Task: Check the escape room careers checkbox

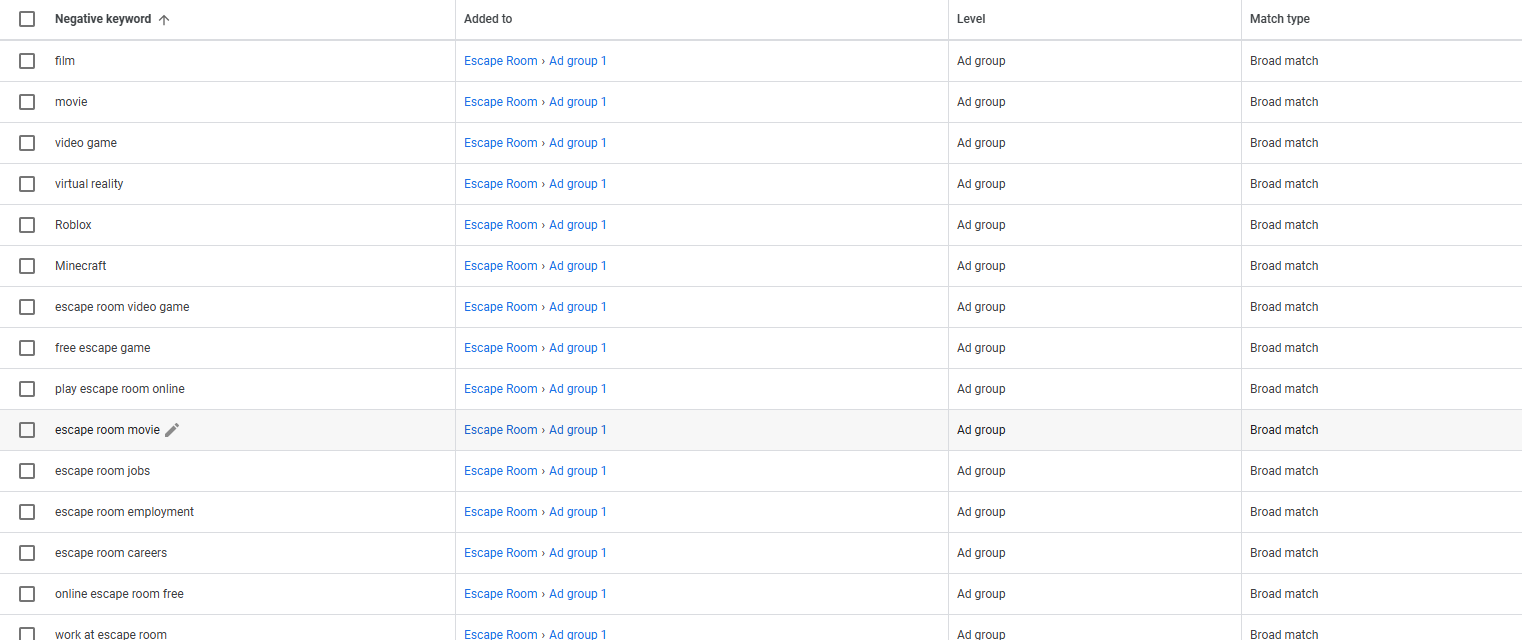Action: pyautogui.click(x=27, y=553)
